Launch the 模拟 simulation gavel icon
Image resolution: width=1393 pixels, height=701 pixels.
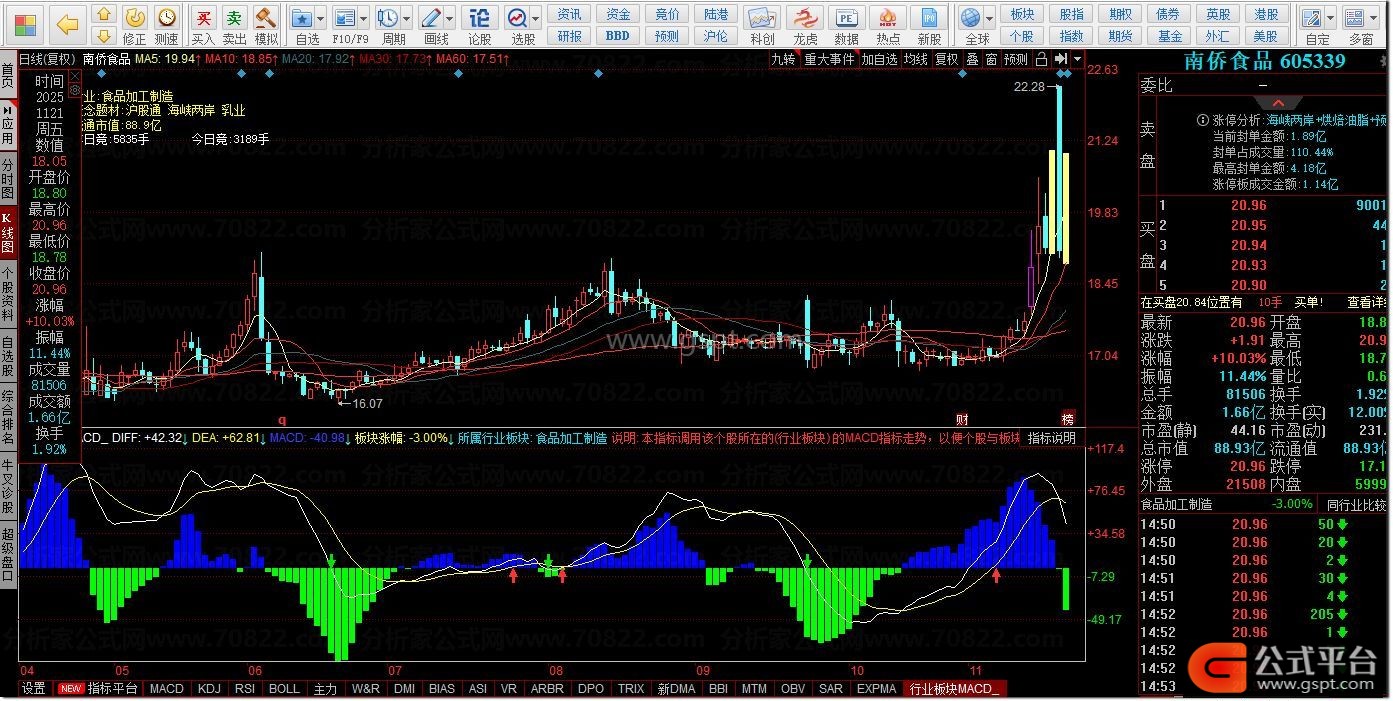click(x=265, y=23)
